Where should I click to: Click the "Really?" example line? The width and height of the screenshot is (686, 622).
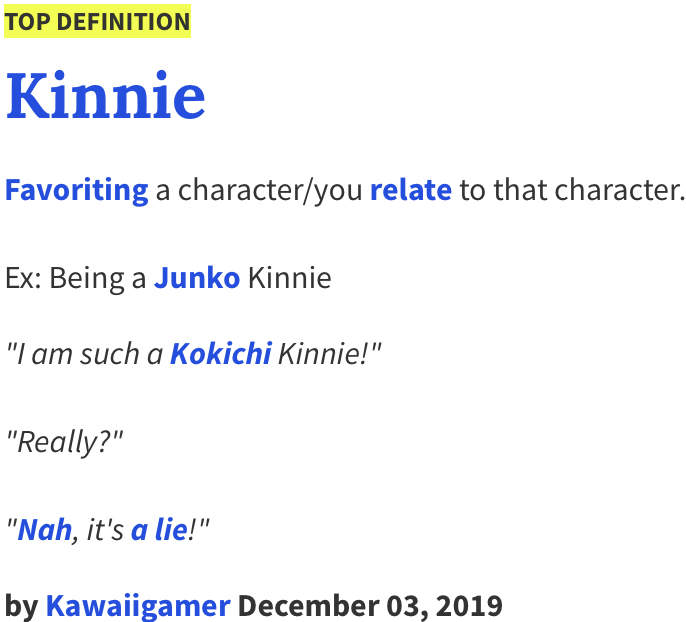[x=65, y=441]
